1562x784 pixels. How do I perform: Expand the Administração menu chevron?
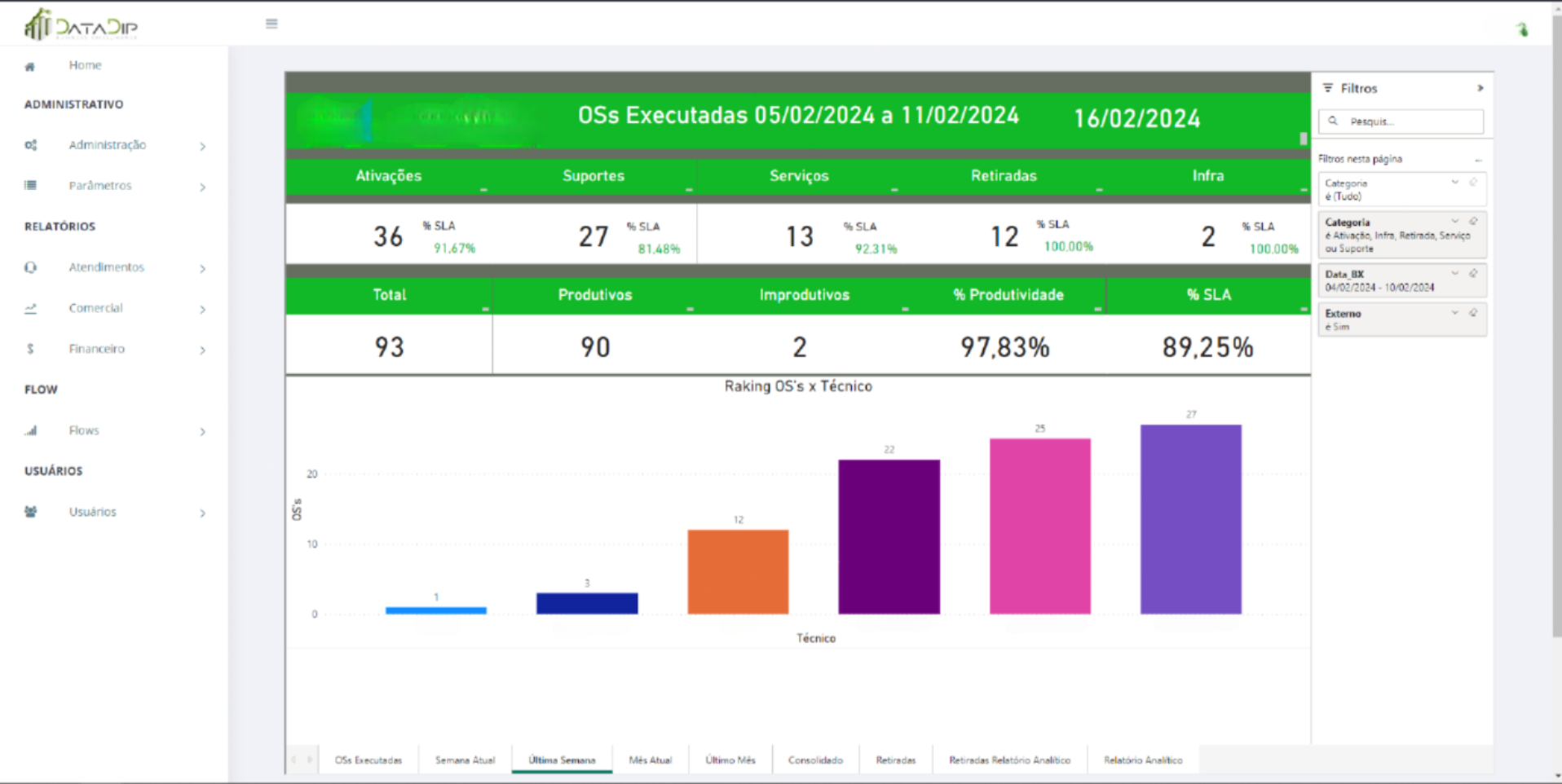[x=202, y=146]
